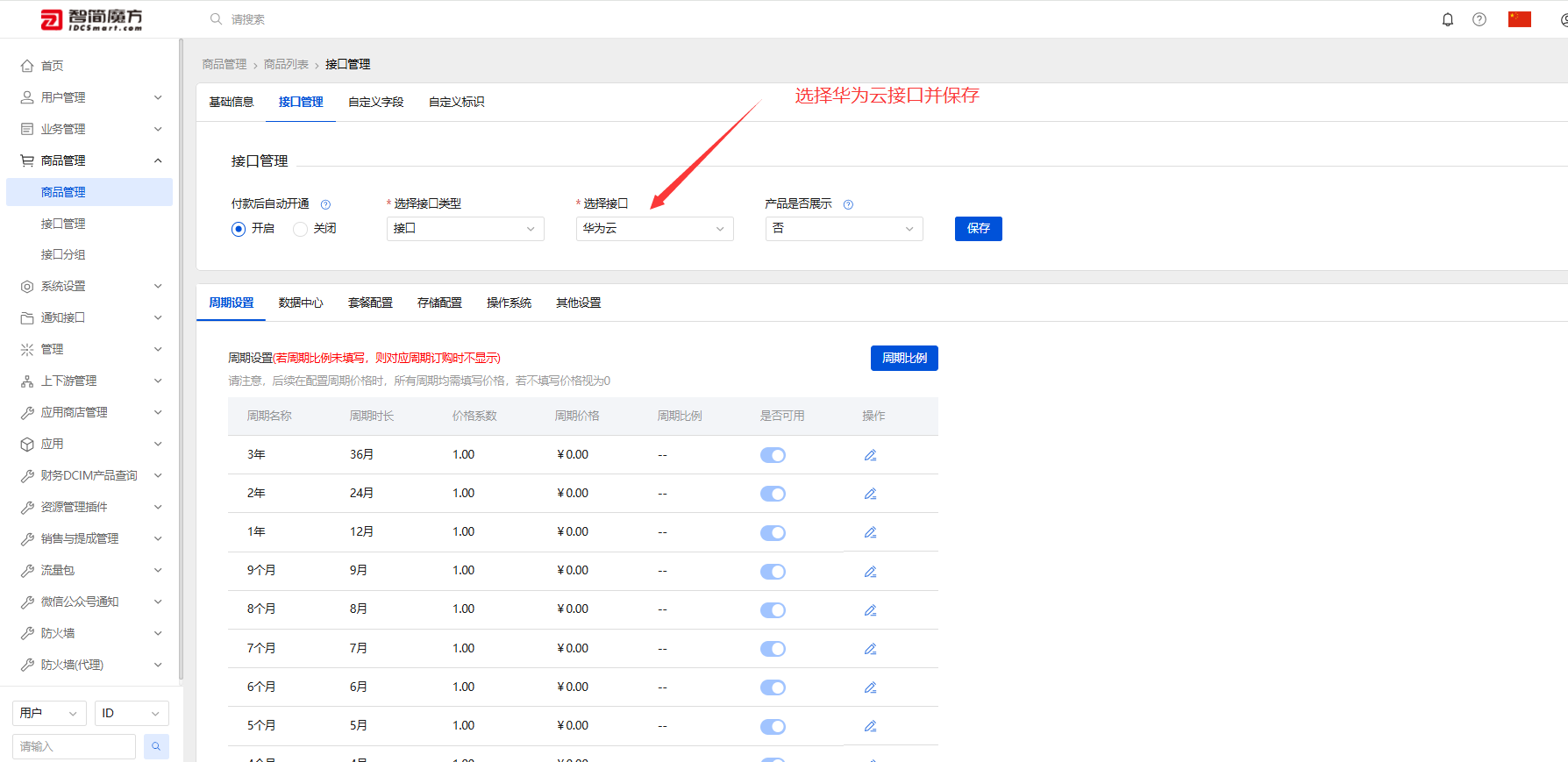This screenshot has height=762, width=1568.
Task: Edit the 1年 cycle row
Action: tap(870, 532)
